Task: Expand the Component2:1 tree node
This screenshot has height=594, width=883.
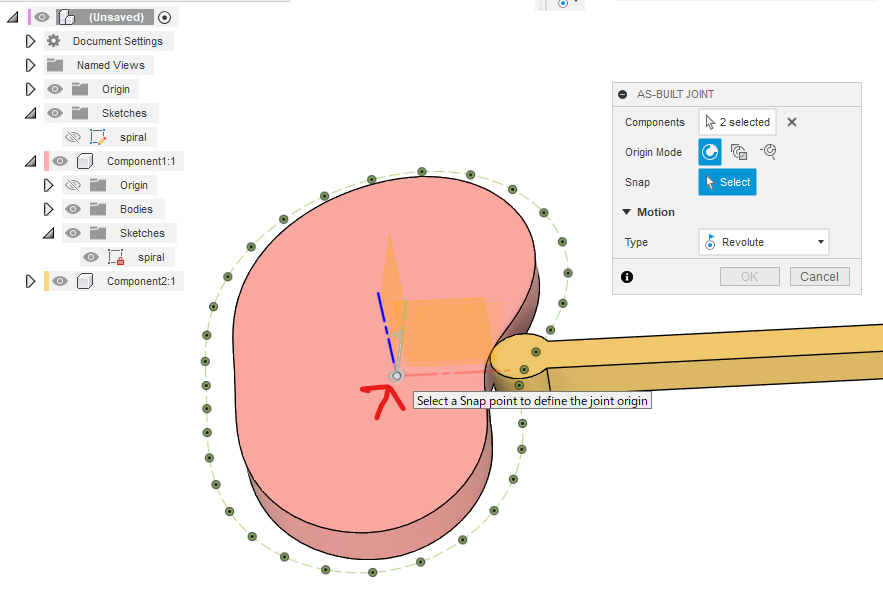Action: coord(30,281)
